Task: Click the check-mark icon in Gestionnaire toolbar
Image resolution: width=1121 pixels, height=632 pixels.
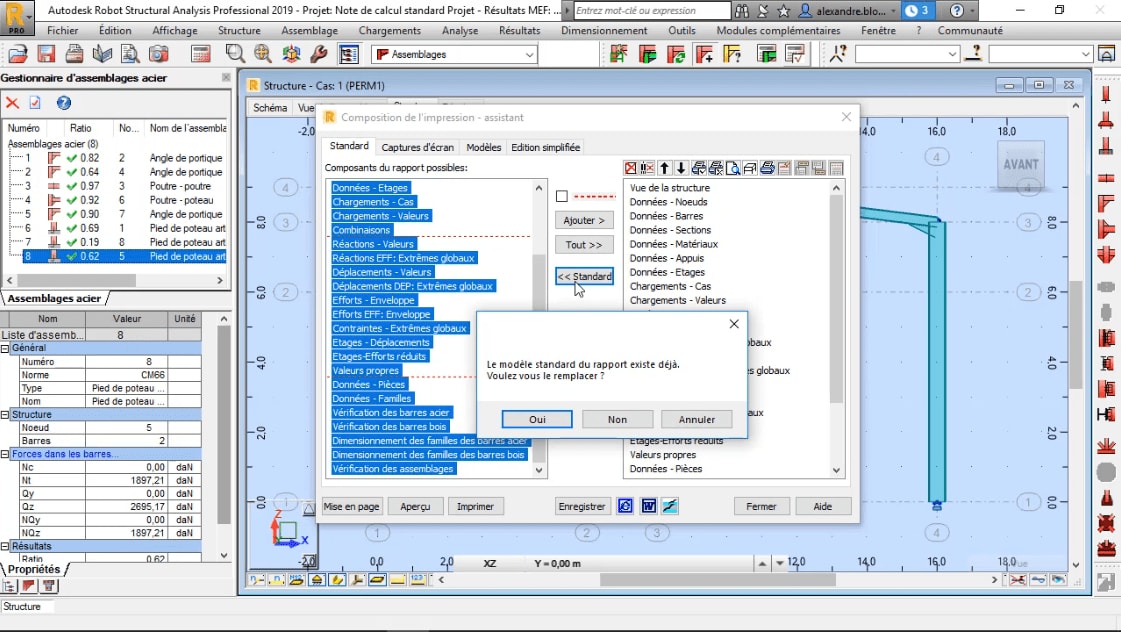Action: pos(35,103)
